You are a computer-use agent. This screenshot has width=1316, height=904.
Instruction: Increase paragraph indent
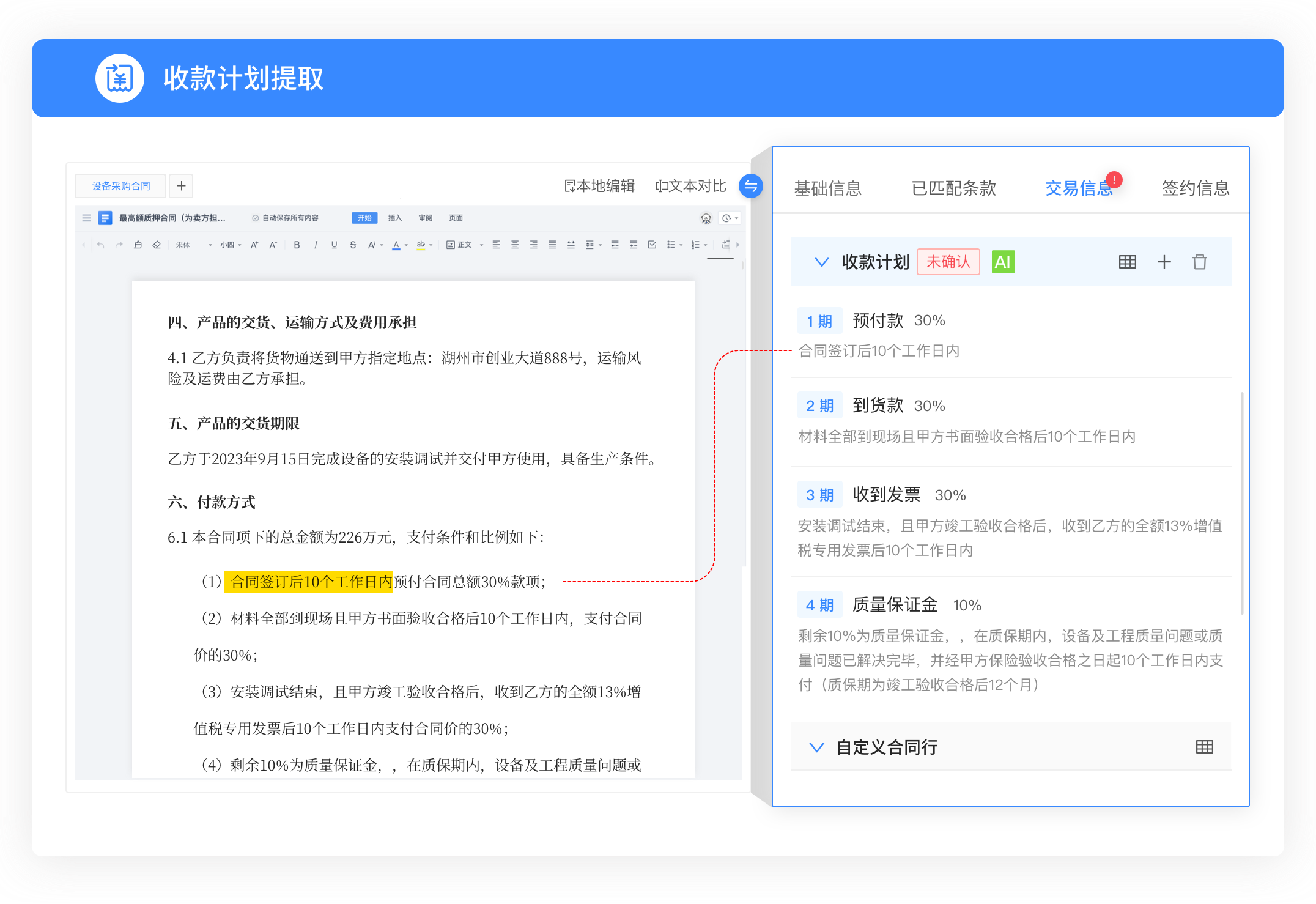tap(634, 245)
